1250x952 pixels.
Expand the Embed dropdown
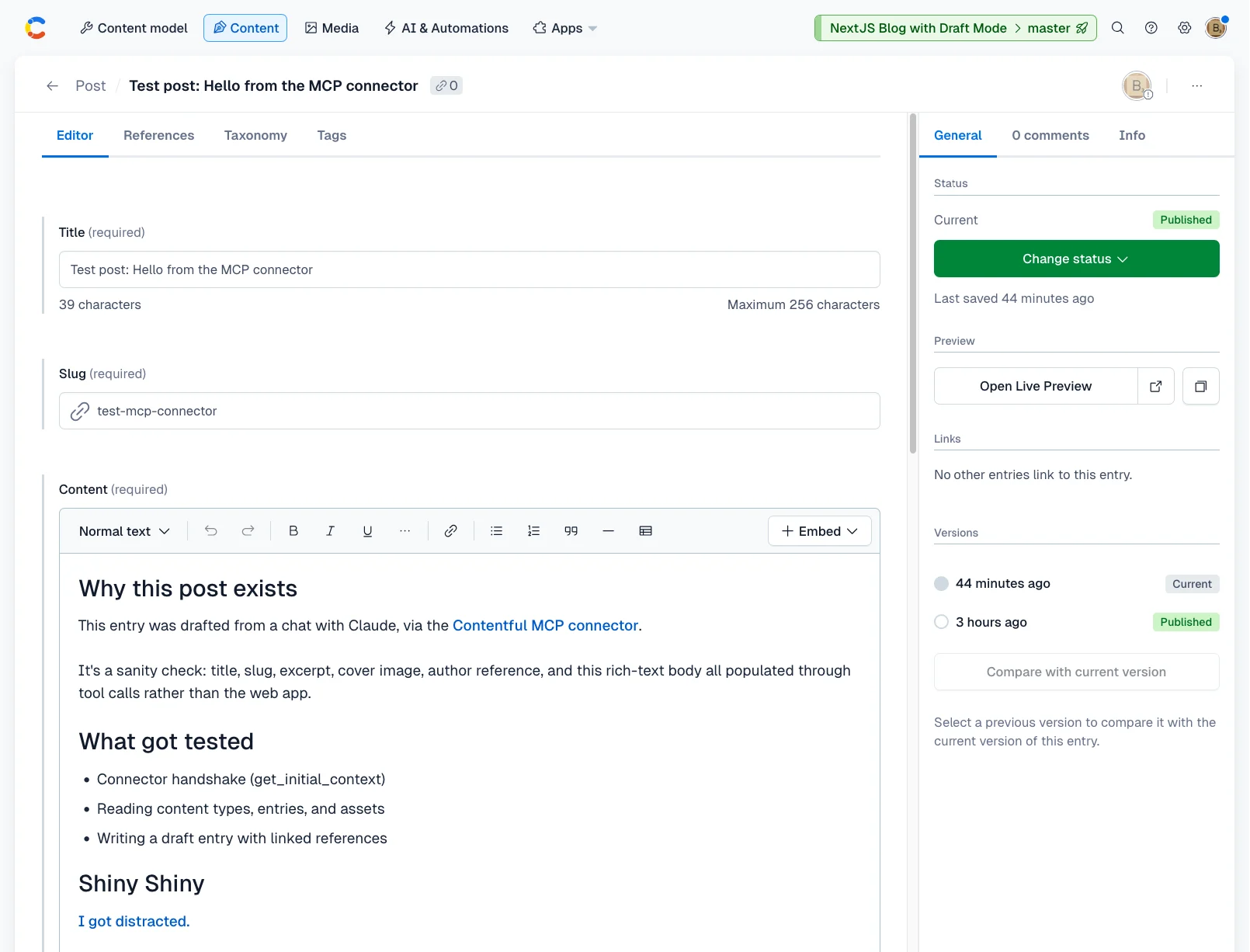click(820, 531)
